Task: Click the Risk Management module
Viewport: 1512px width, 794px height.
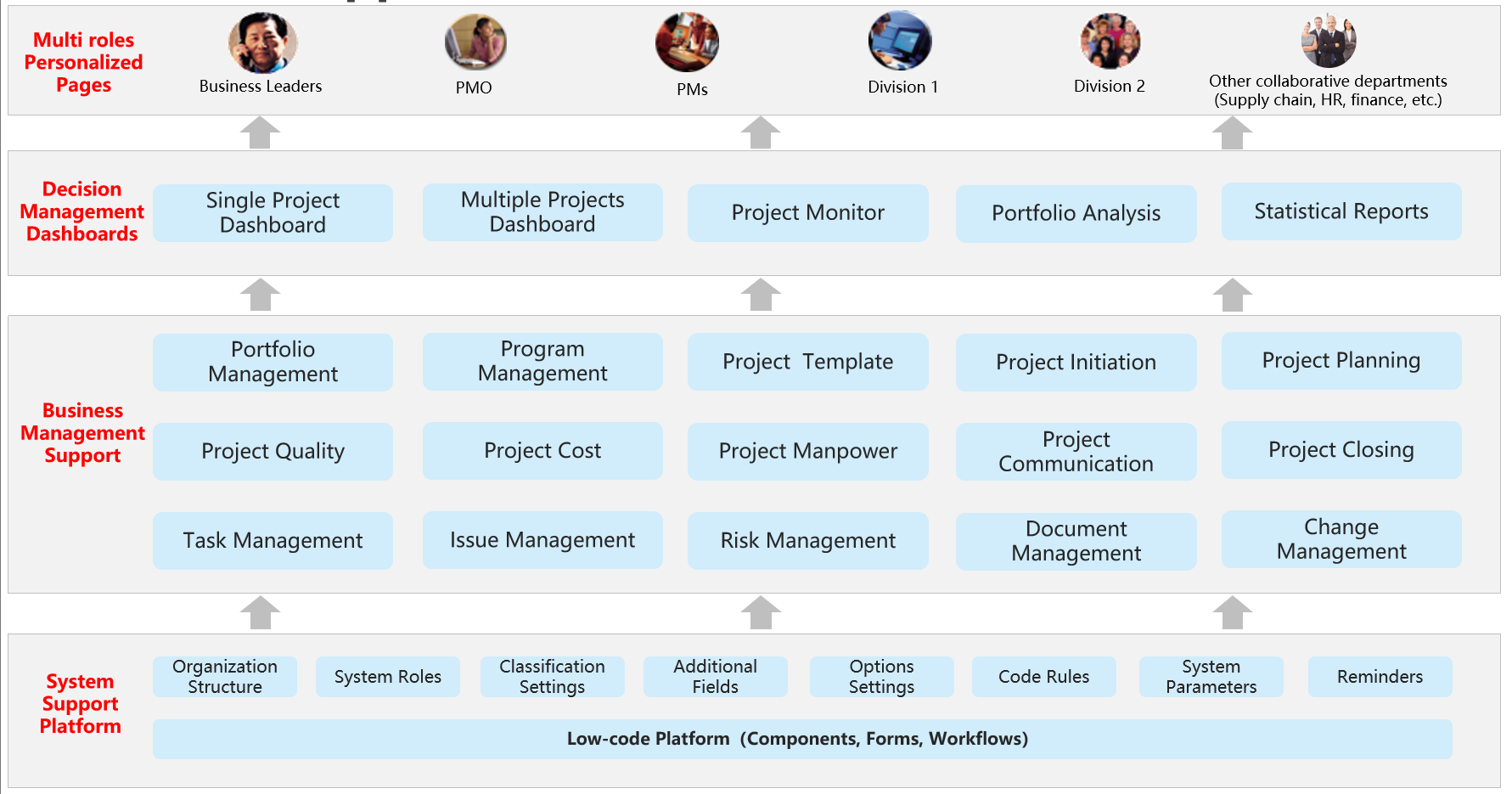Action: (807, 540)
